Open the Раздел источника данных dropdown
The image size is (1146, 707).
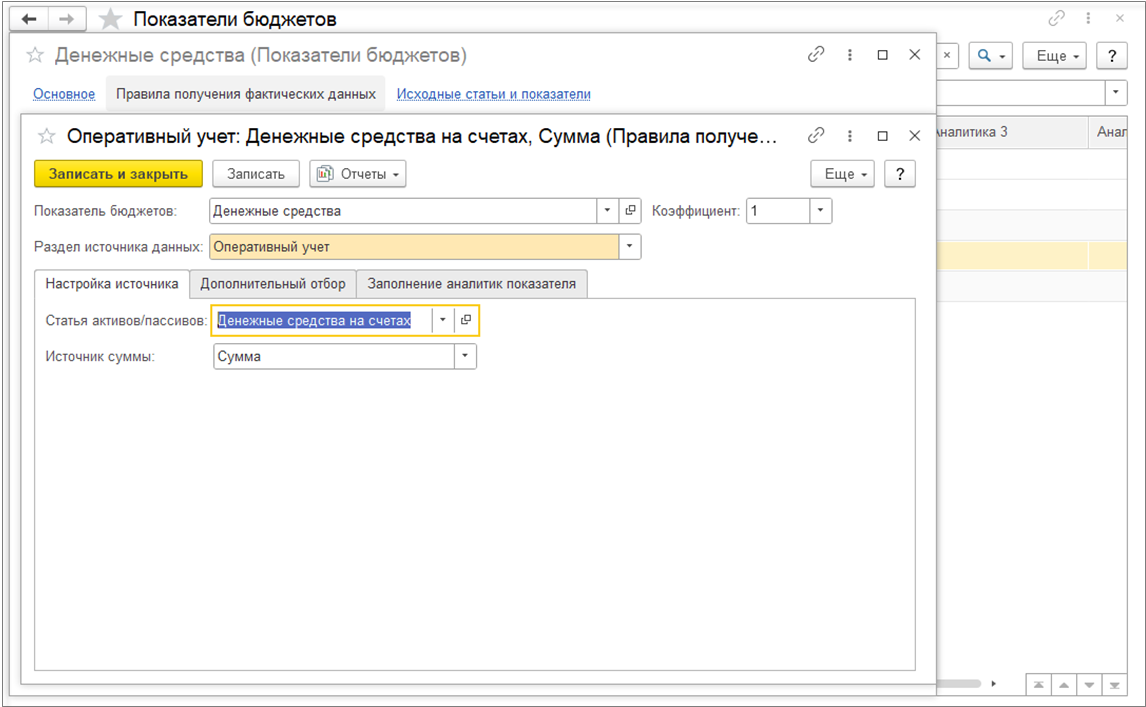630,246
